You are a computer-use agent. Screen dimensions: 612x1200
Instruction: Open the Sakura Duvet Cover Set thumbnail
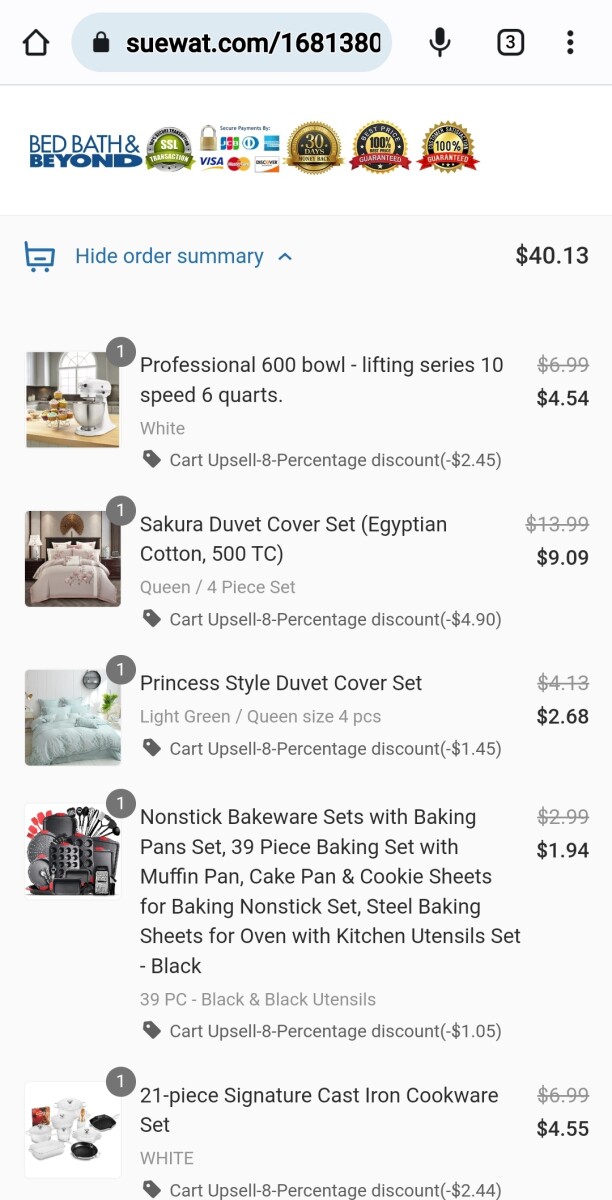tap(72, 558)
